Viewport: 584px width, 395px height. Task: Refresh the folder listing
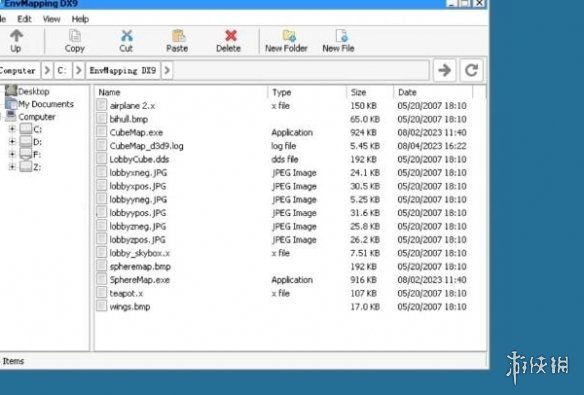[x=472, y=70]
